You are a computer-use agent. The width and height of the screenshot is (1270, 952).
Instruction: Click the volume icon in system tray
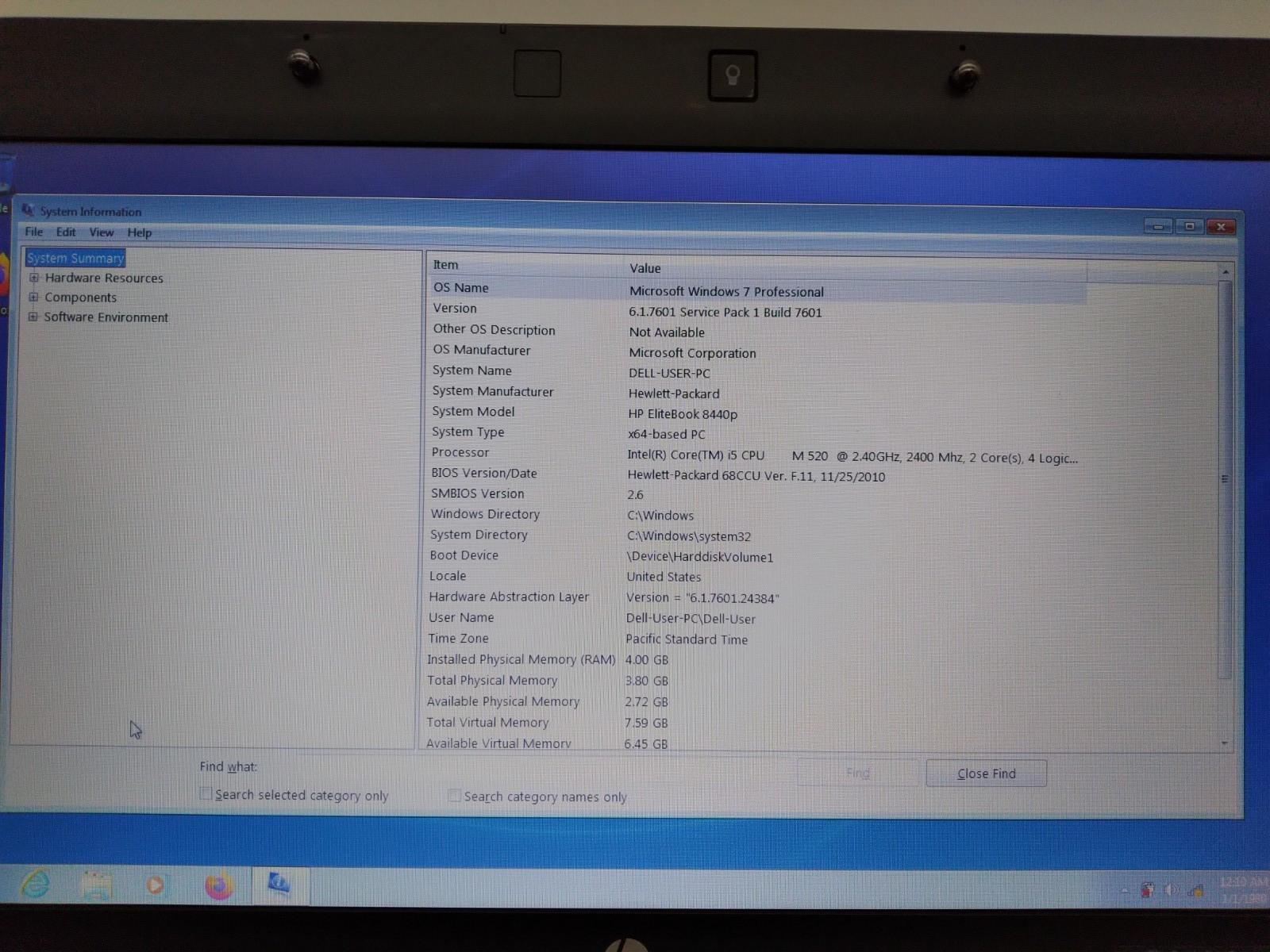pyautogui.click(x=1170, y=890)
